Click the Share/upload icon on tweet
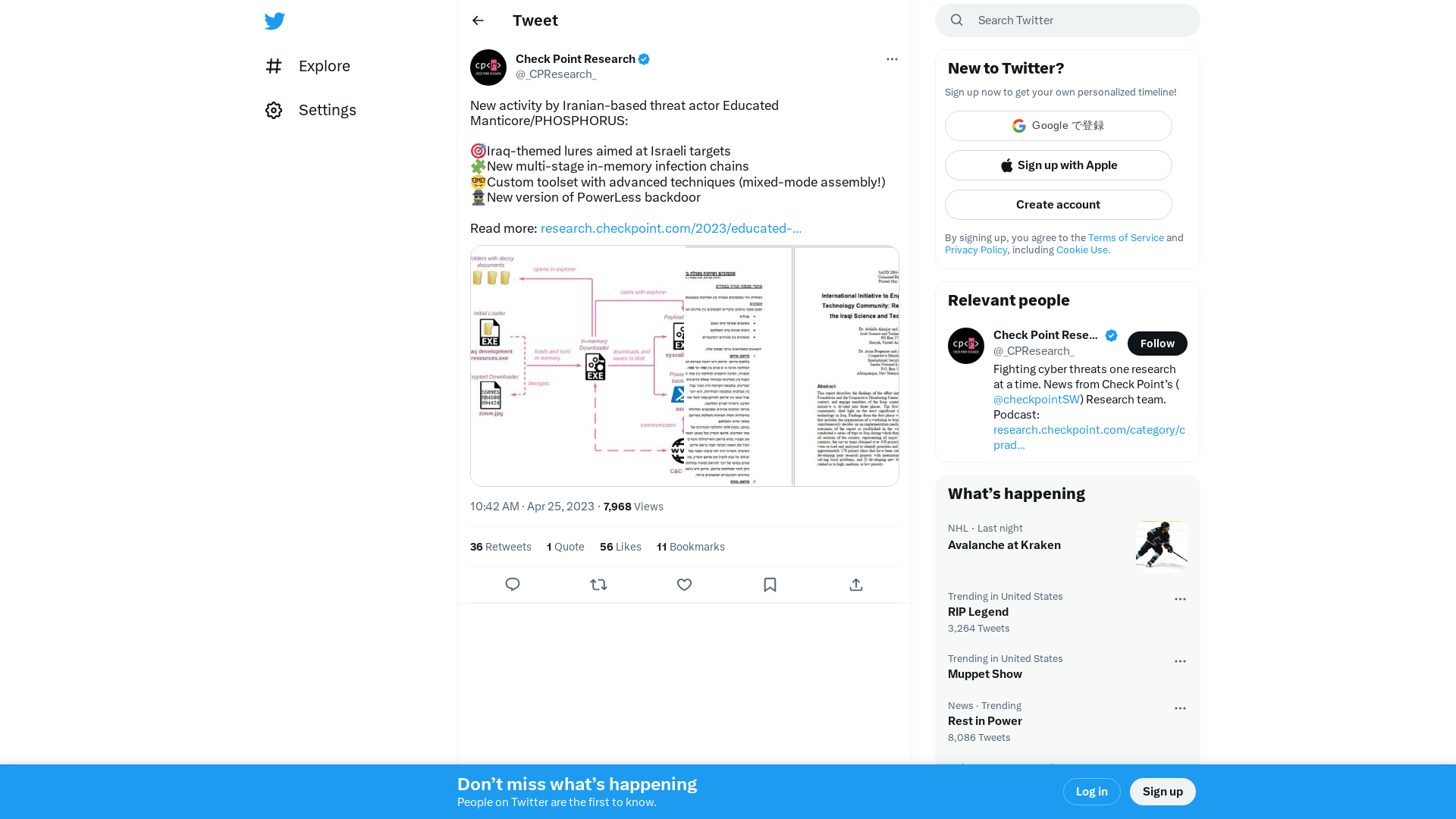 point(856,585)
